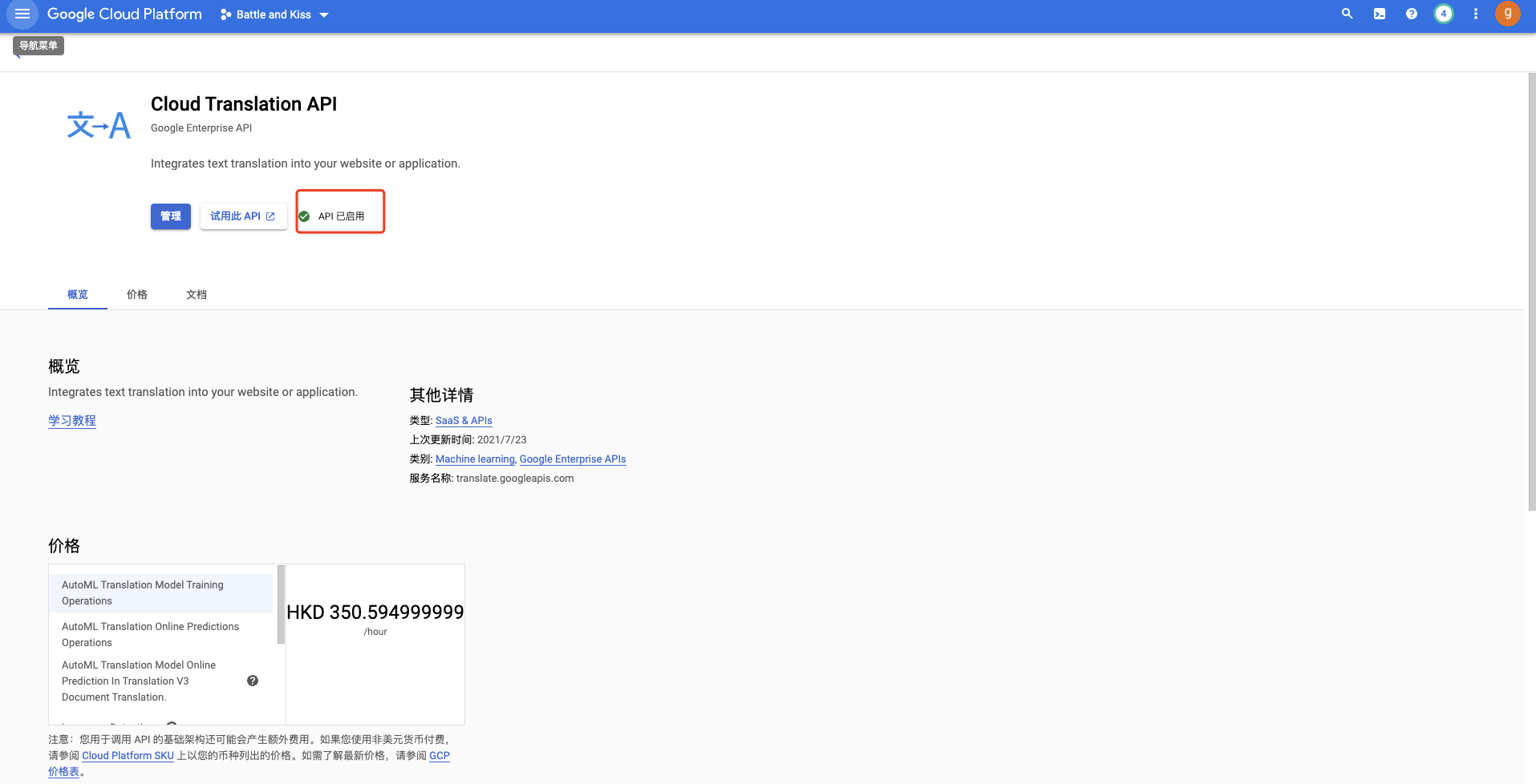This screenshot has height=784, width=1536.
Task: Select AutoML Translation Online Predictions Operations
Action: [x=160, y=635]
